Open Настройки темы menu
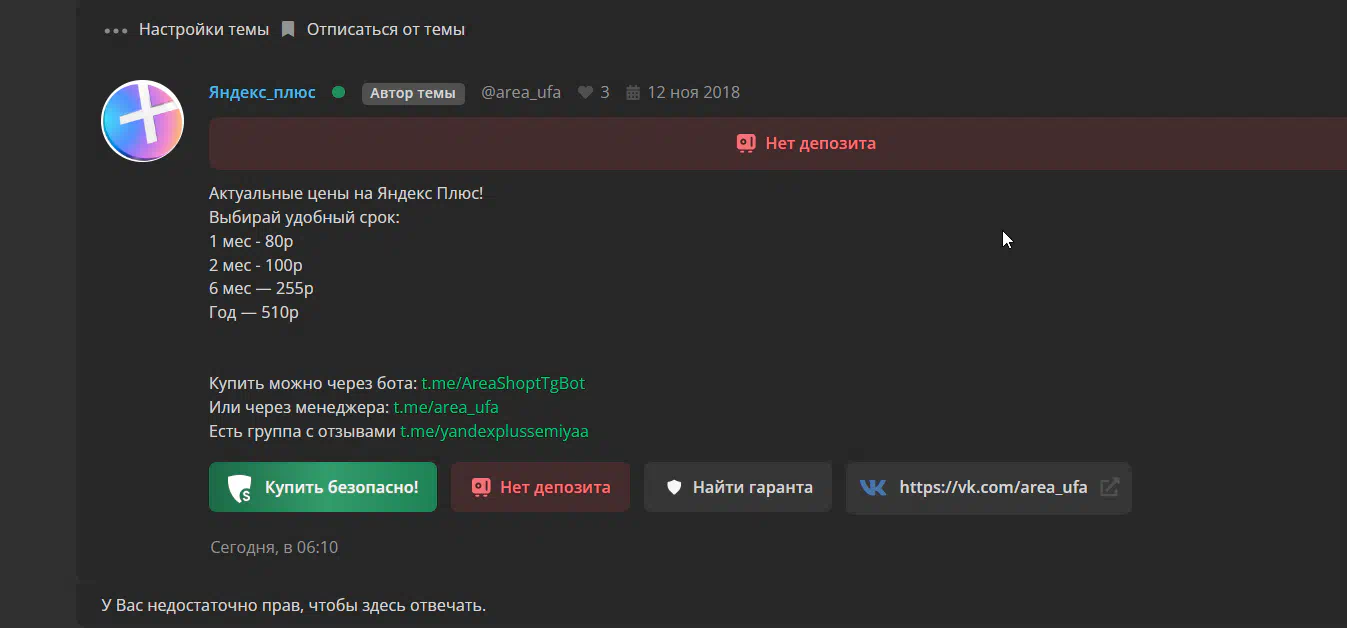 click(x=204, y=29)
